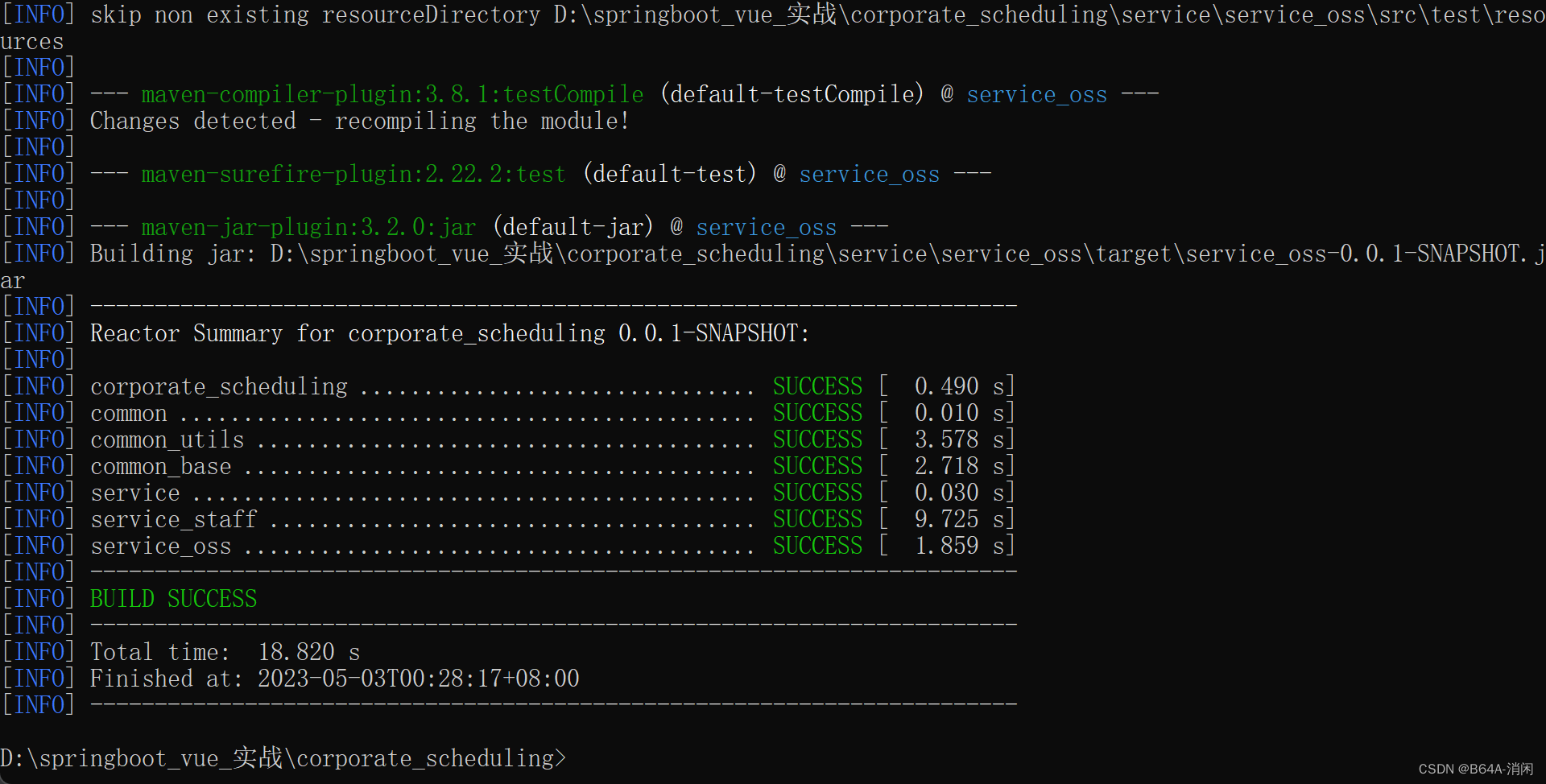Click the 0.490 s build time value

(x=960, y=386)
